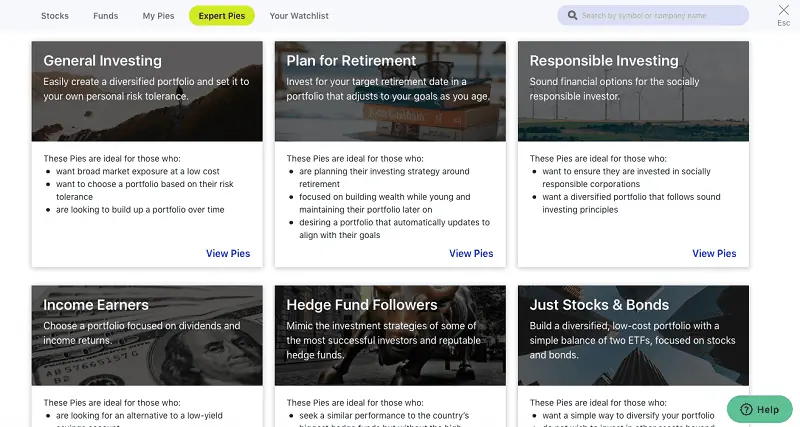This screenshot has width=800, height=427.
Task: Switch to the Stocks tab
Action: [x=55, y=16]
